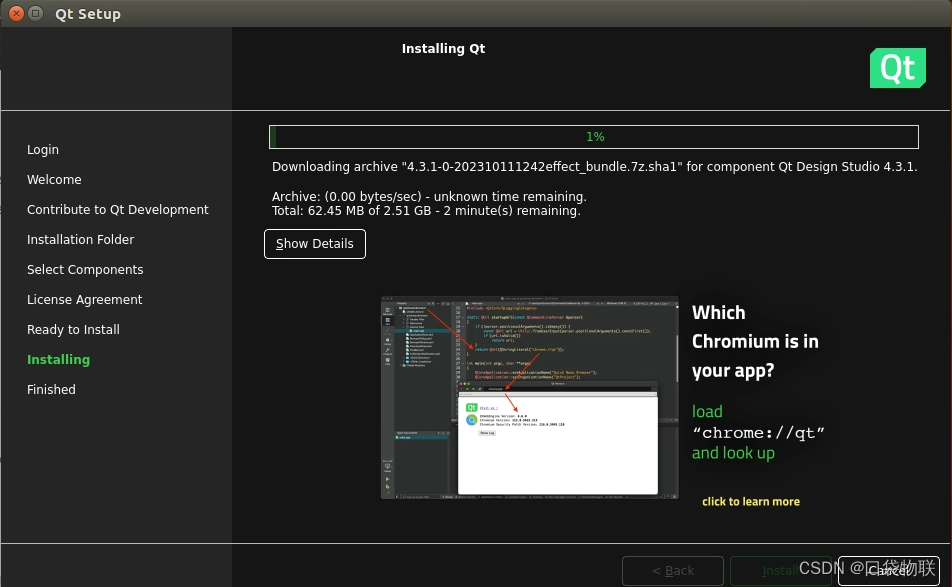Select the Installation Folder step
952x587 pixels.
click(80, 240)
